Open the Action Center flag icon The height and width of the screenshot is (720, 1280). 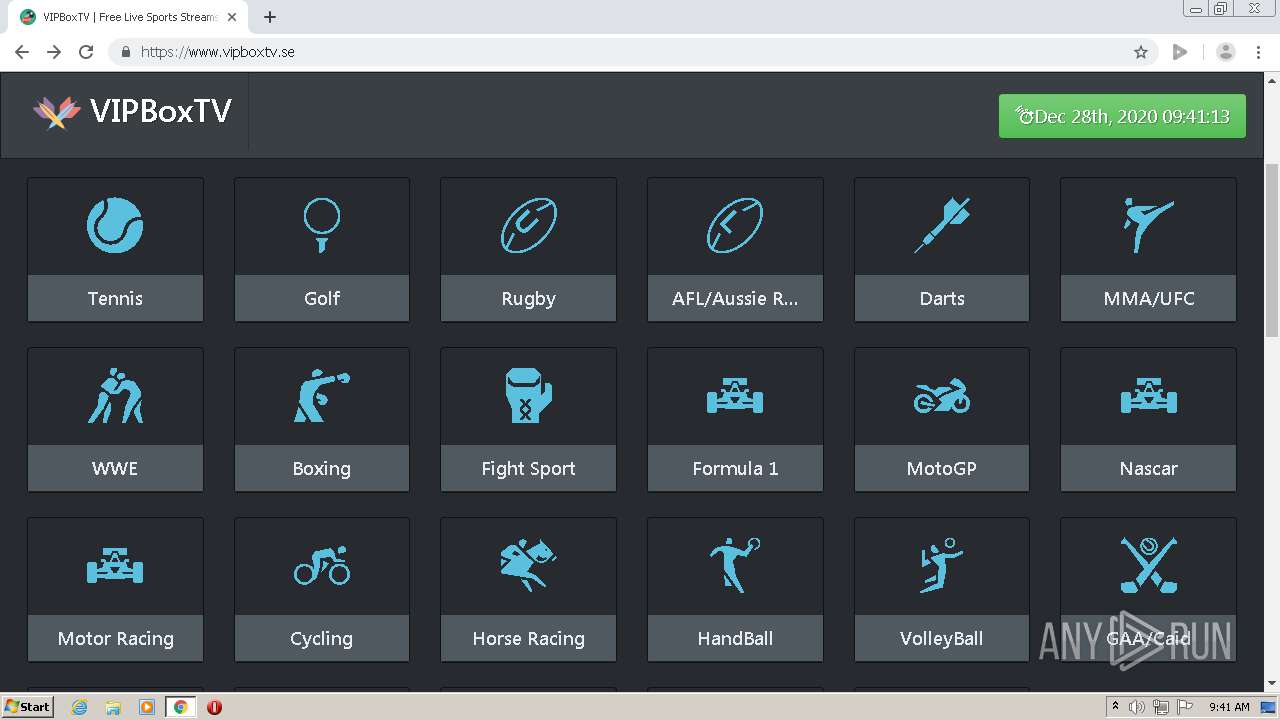click(1185, 707)
